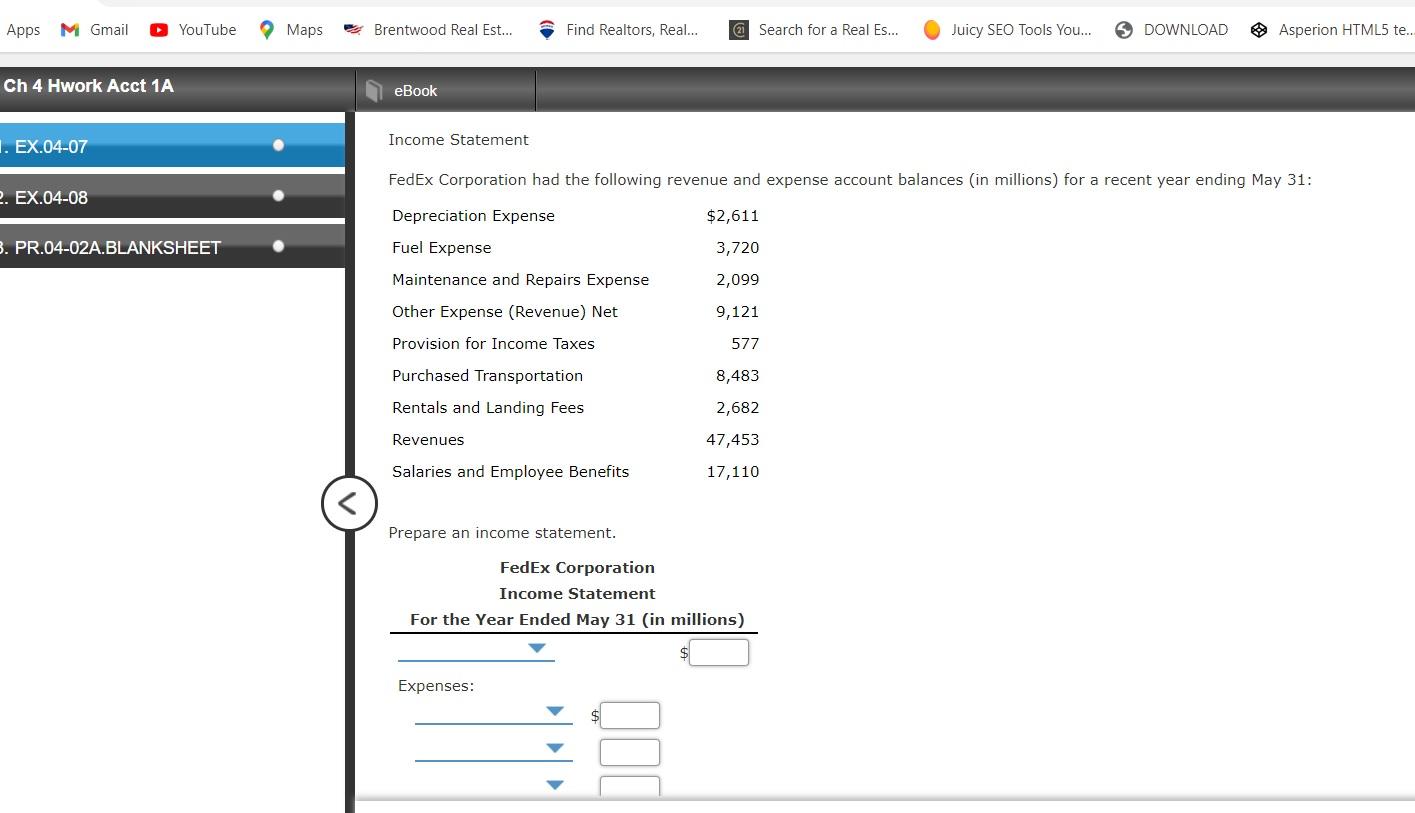
Task: Click the Expenses: section label
Action: click(436, 686)
